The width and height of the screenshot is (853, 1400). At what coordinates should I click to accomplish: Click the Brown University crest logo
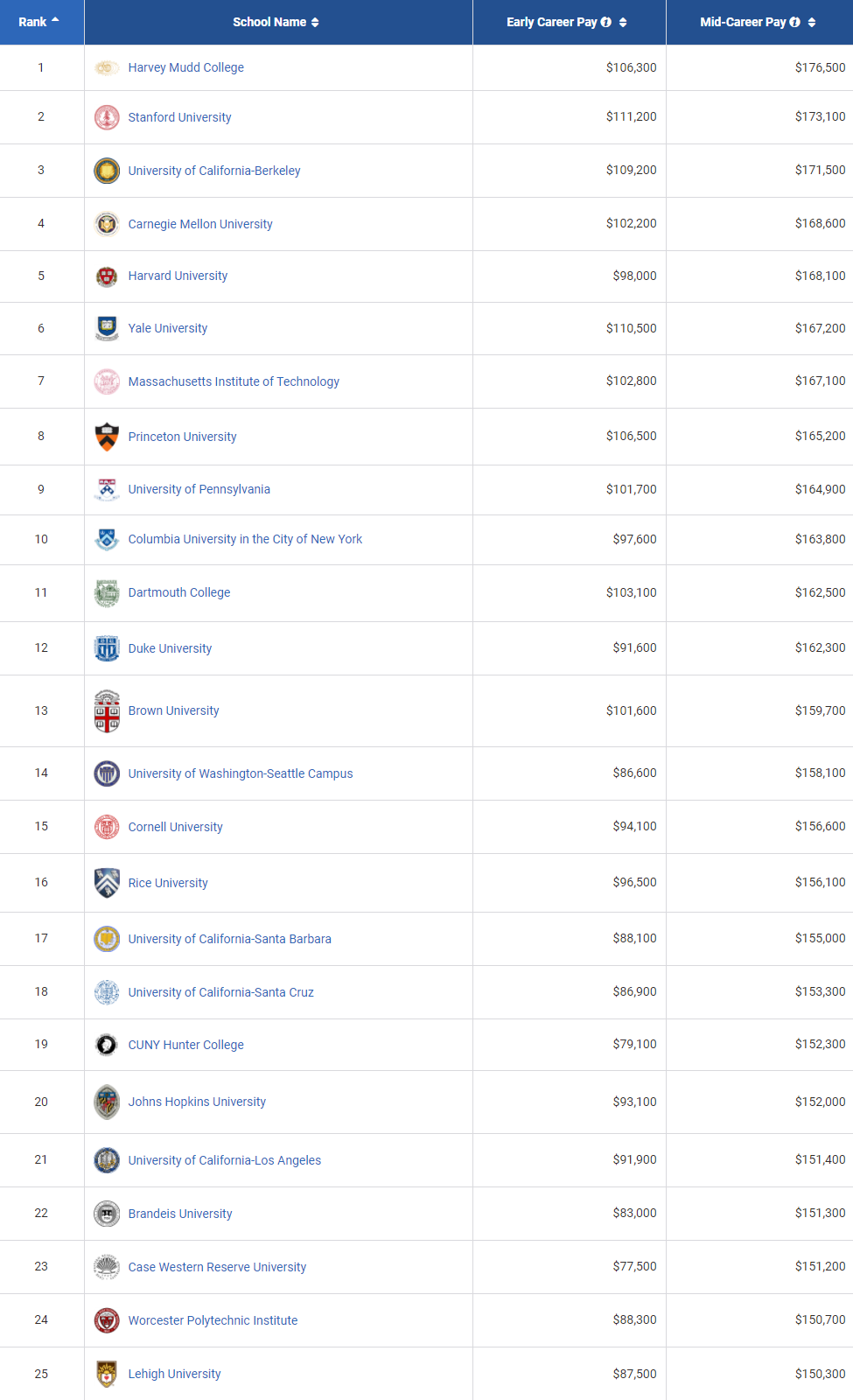point(107,710)
